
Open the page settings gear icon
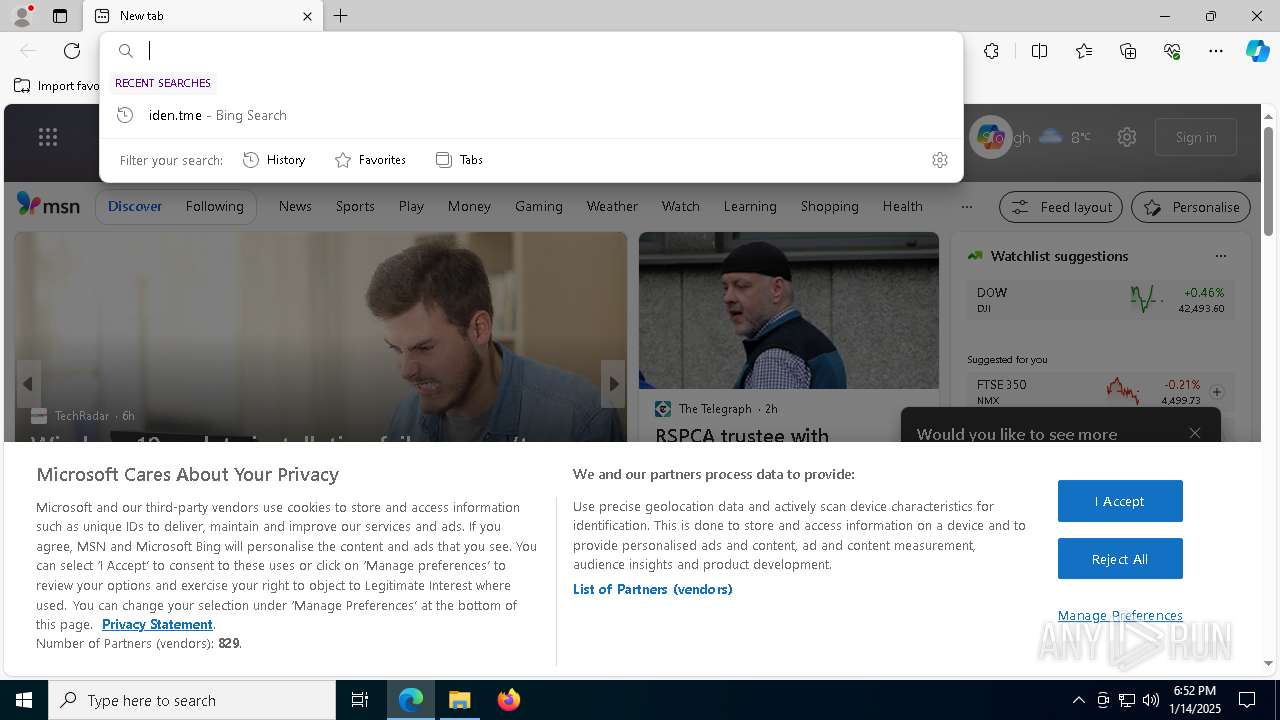(x=1127, y=137)
